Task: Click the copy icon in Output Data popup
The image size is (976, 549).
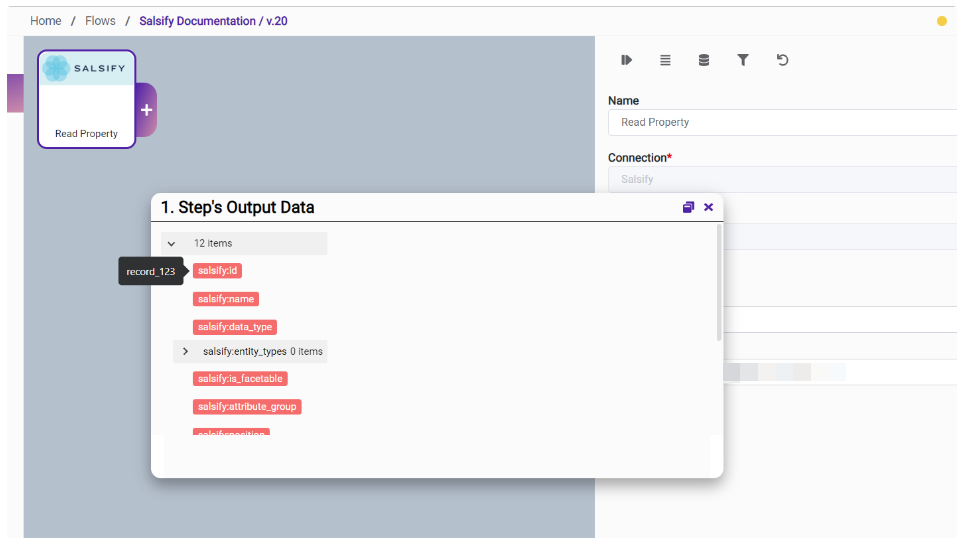Action: click(x=688, y=207)
